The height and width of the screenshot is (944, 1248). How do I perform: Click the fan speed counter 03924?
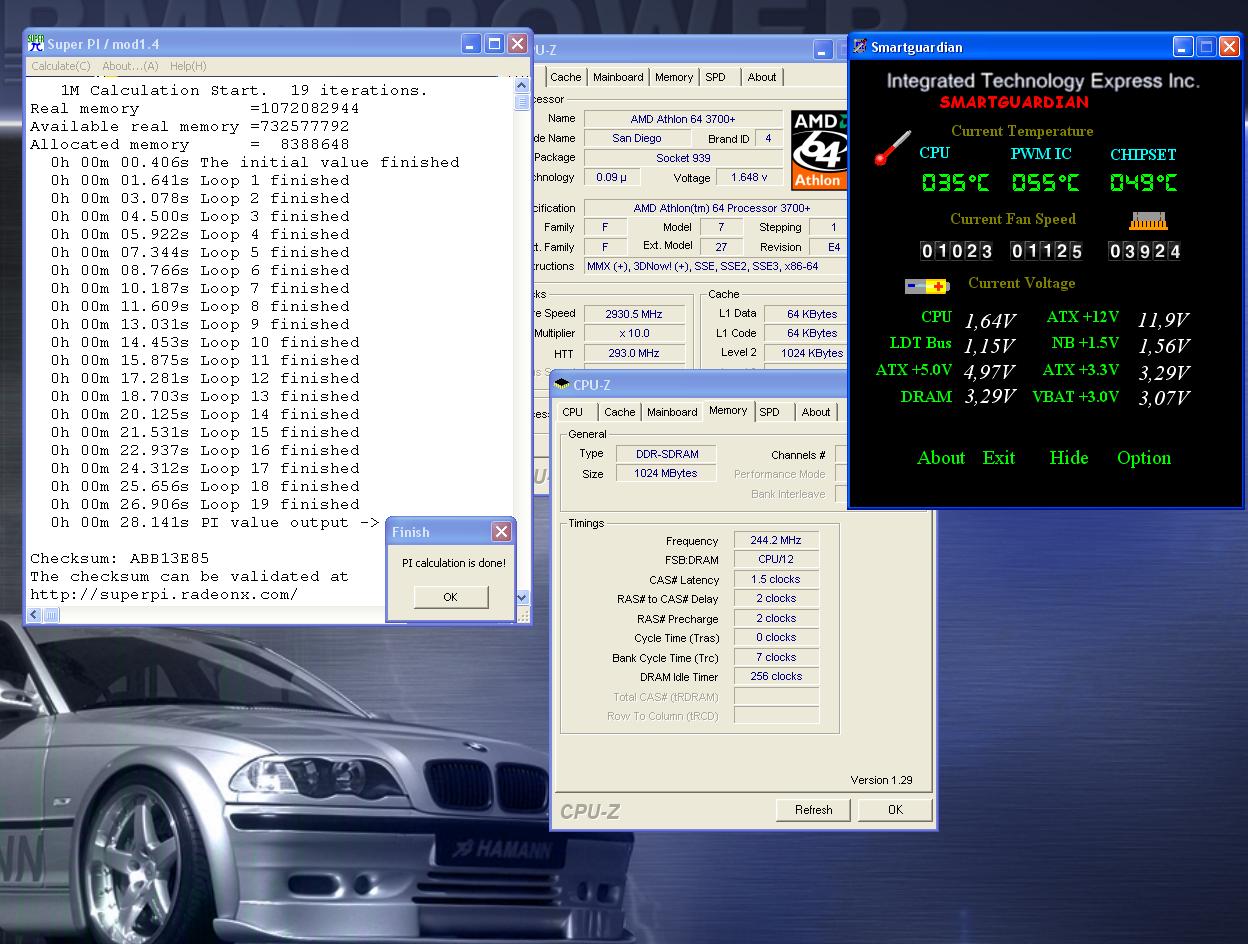pos(1145,251)
